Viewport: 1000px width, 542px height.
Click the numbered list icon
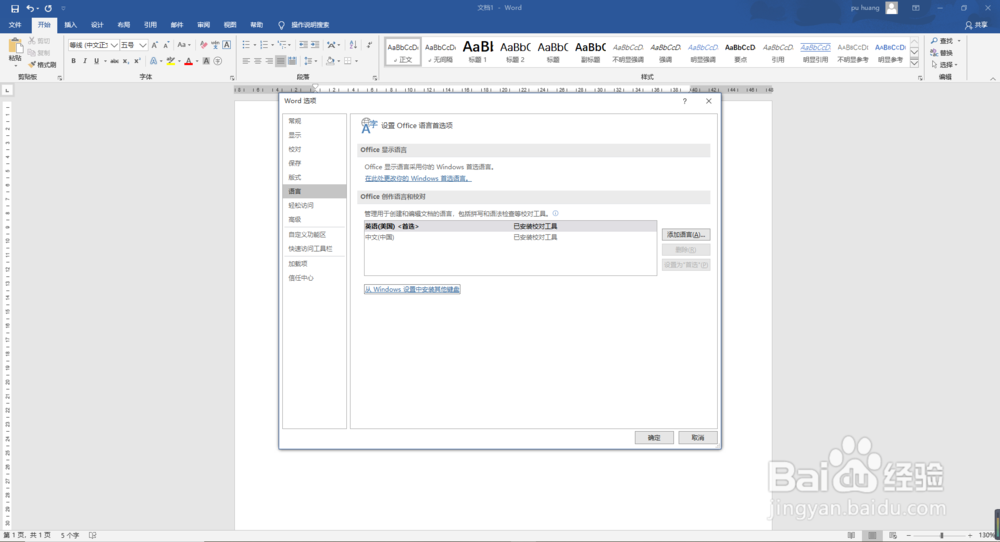click(x=263, y=45)
